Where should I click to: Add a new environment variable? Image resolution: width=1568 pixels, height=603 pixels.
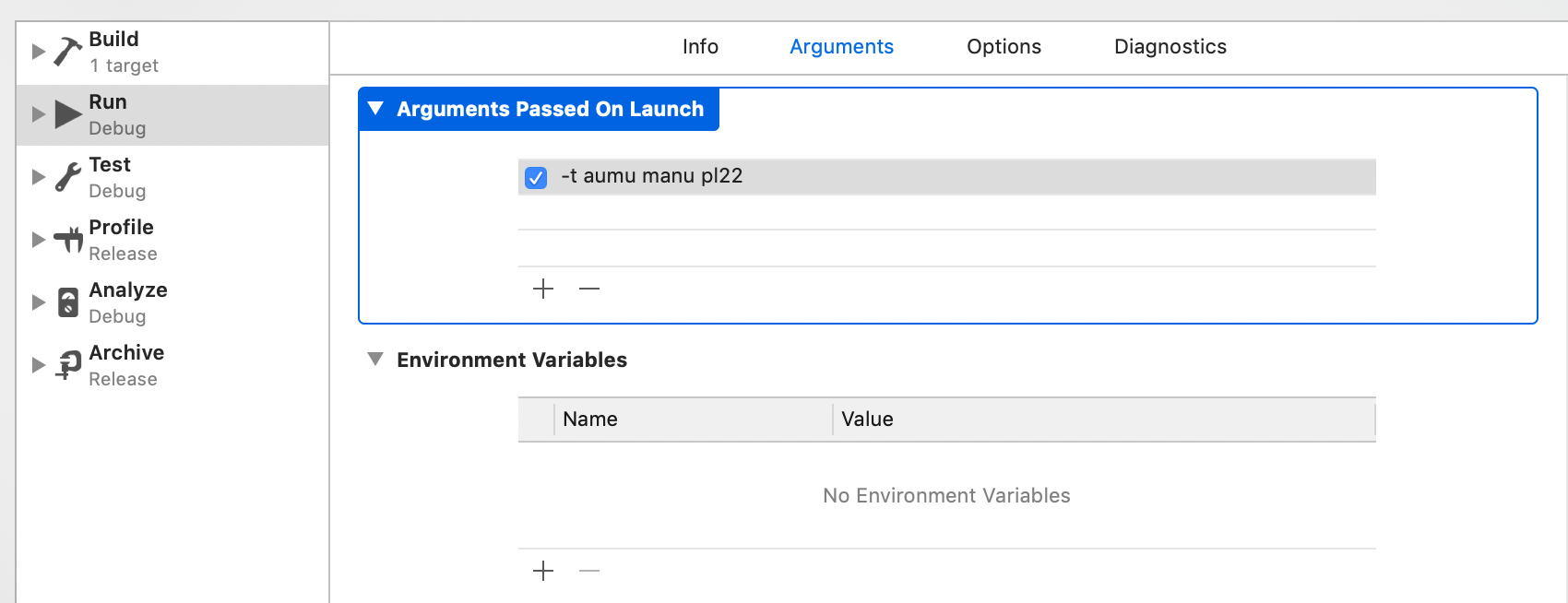(543, 571)
